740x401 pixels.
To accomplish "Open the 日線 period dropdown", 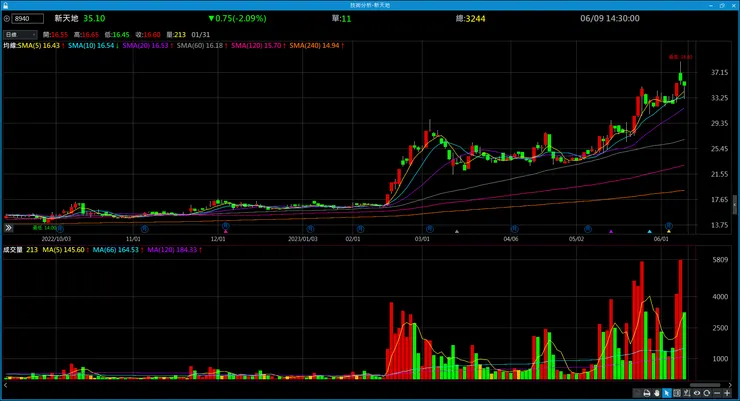I will (20, 34).
